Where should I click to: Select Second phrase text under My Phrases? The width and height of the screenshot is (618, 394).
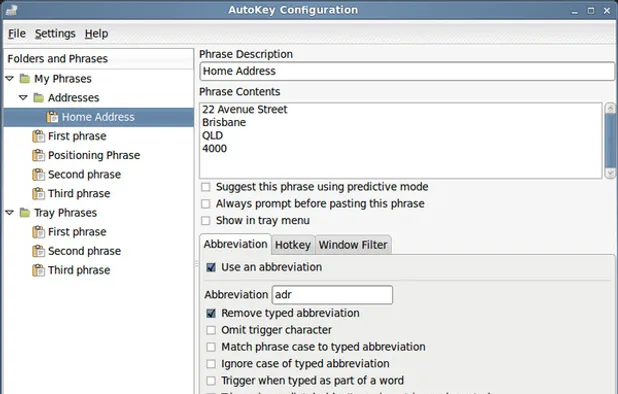[84, 175]
